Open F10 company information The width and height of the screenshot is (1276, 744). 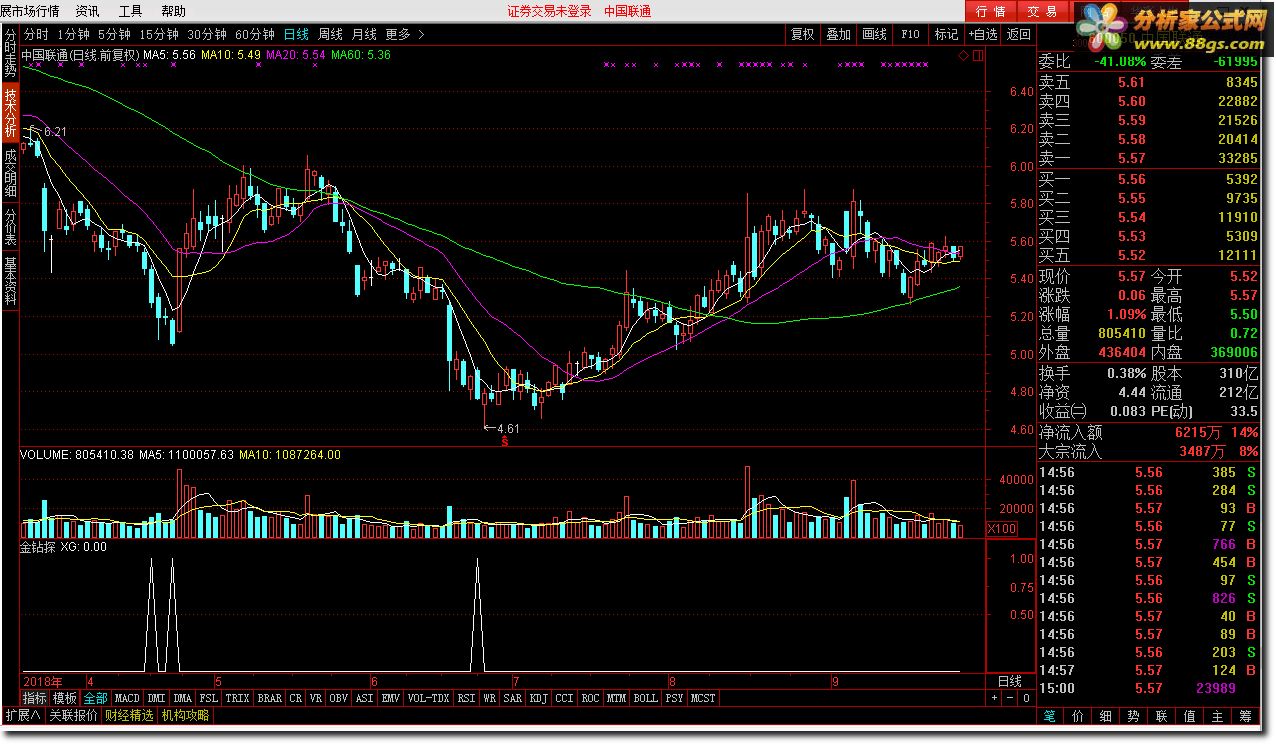[910, 34]
